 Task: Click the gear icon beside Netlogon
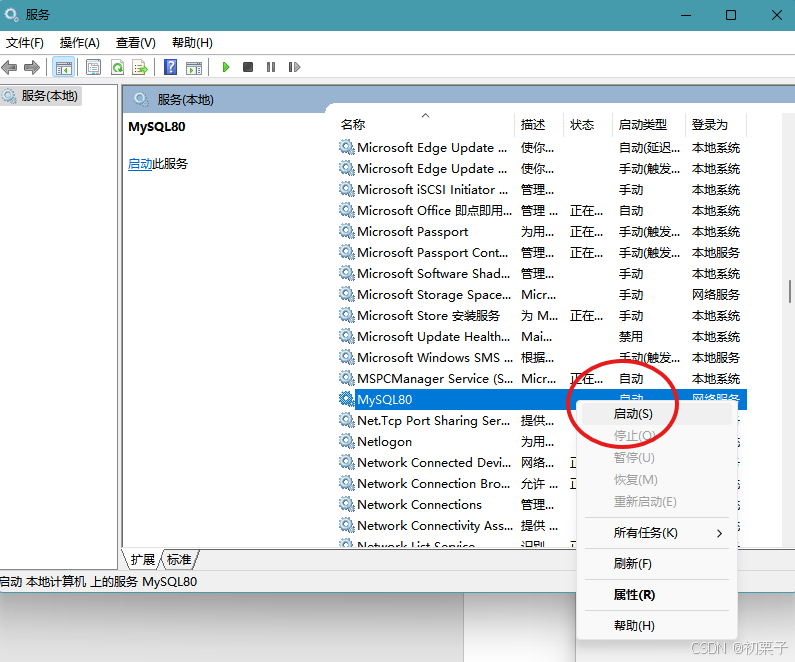click(x=347, y=442)
